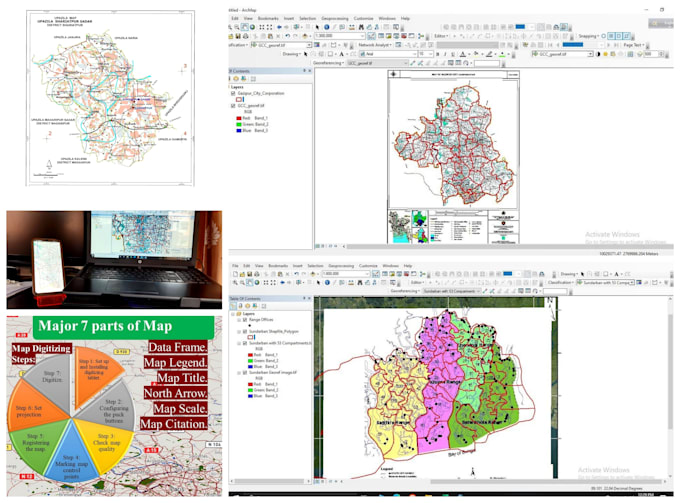Open ArcToolbox red toolbox icon in upper window
Screen dimensions: 680x503
(x=404, y=36)
